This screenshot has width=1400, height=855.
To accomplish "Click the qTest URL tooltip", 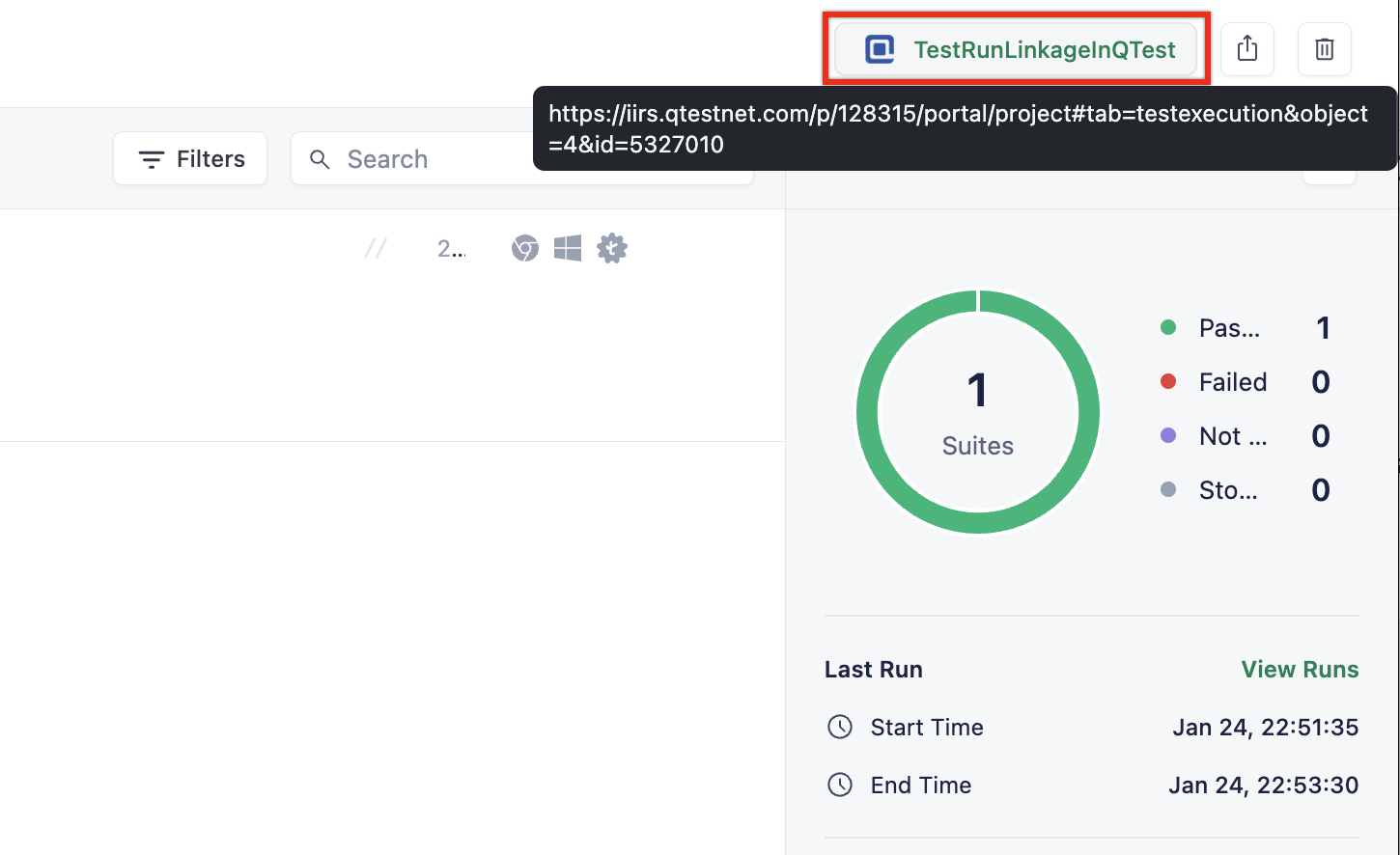I will click(966, 128).
